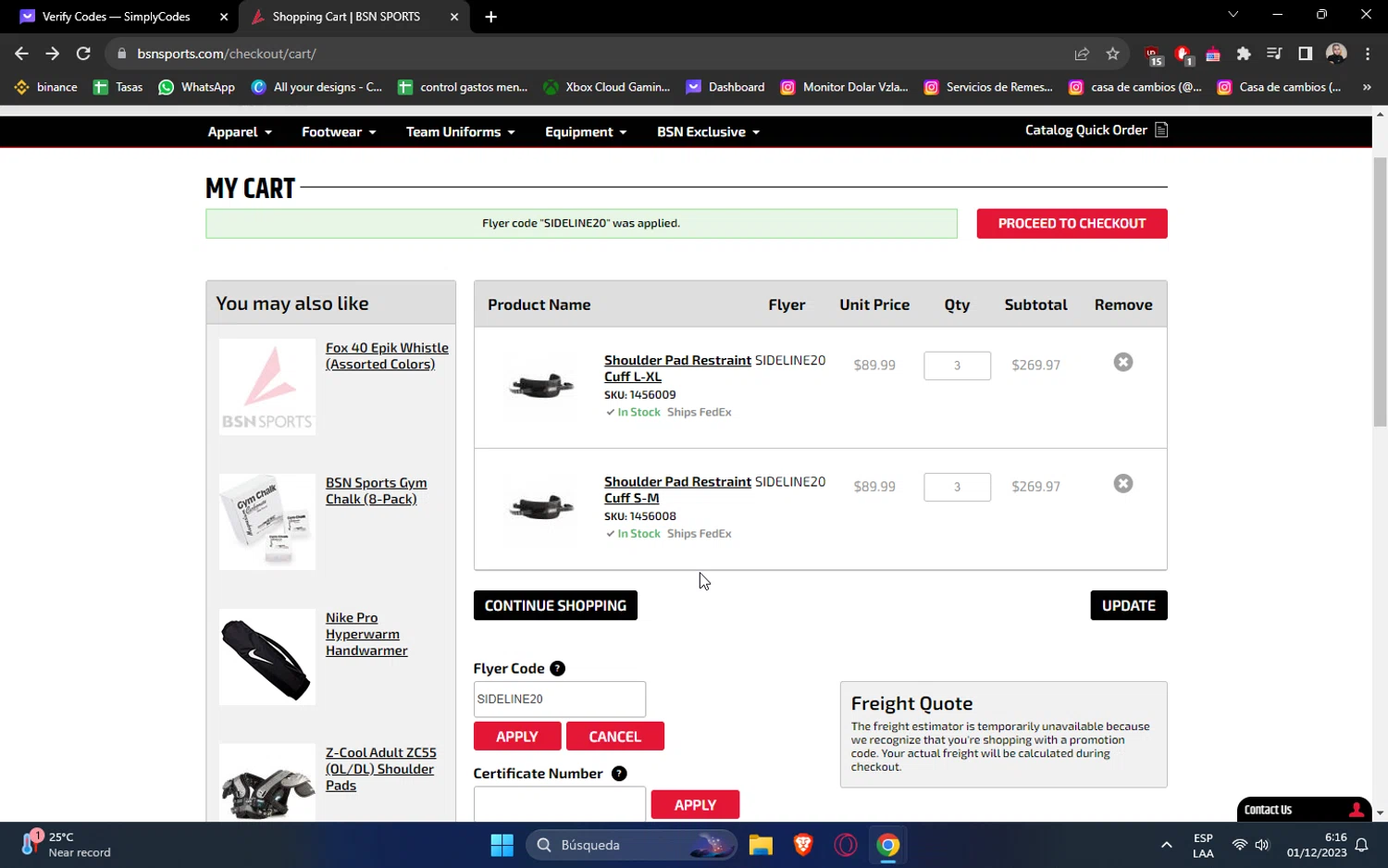Screen dimensions: 1388x868
Task: Open the weather widget showing 25°C
Action: click(67, 845)
